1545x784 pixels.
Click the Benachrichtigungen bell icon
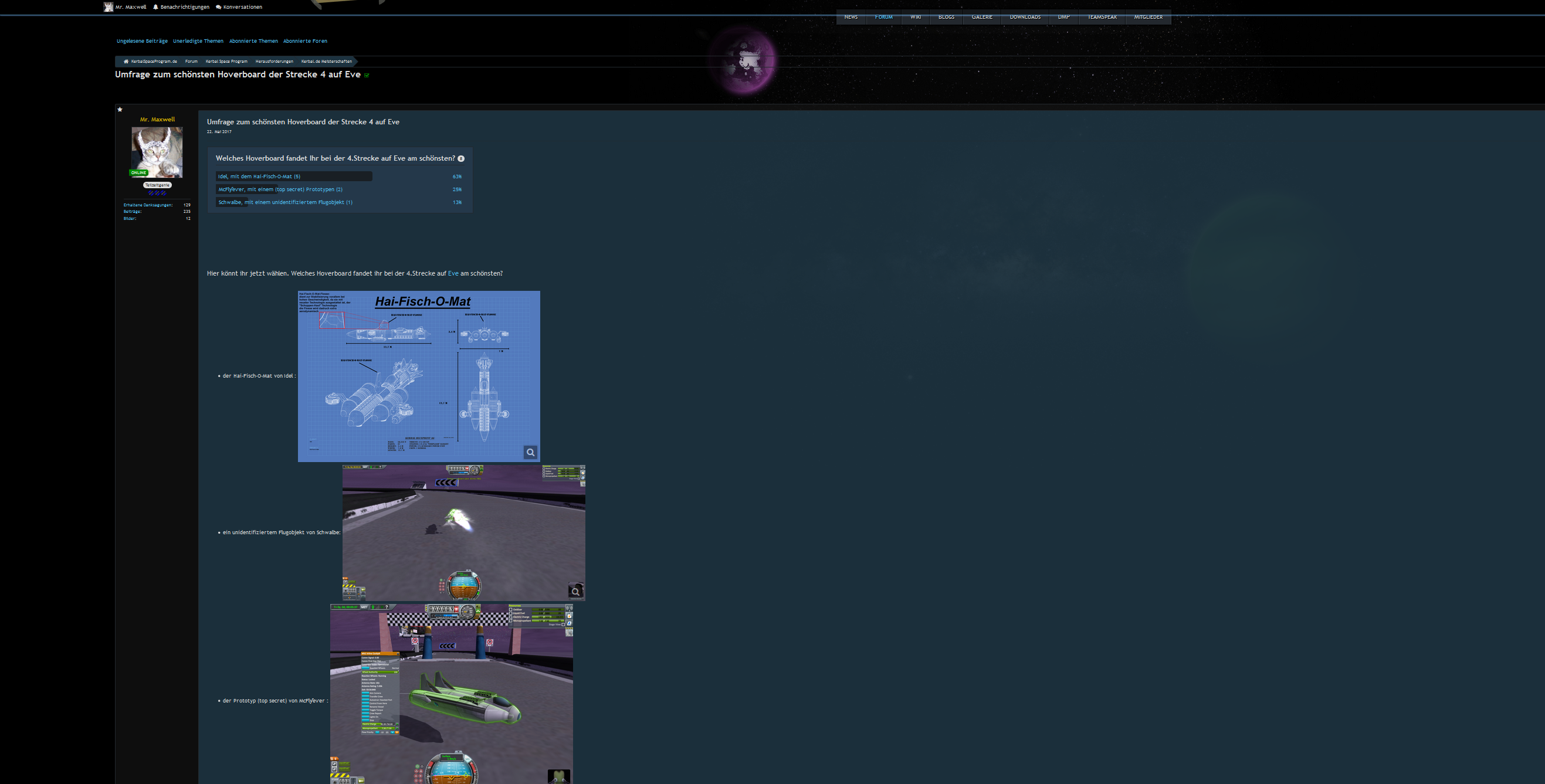[x=156, y=7]
